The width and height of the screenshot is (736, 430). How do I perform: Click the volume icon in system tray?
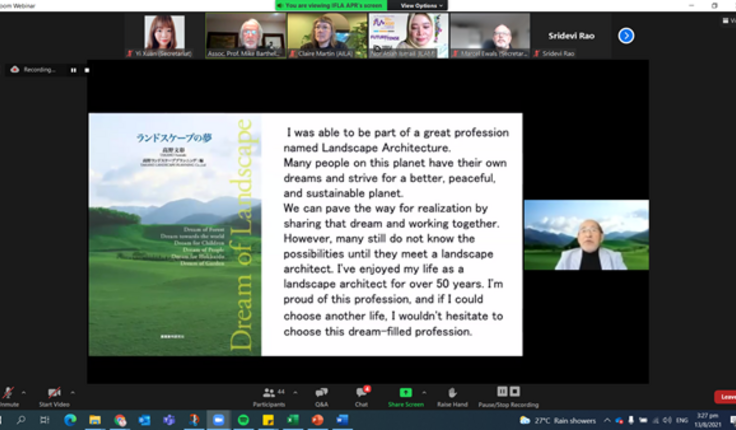point(667,421)
